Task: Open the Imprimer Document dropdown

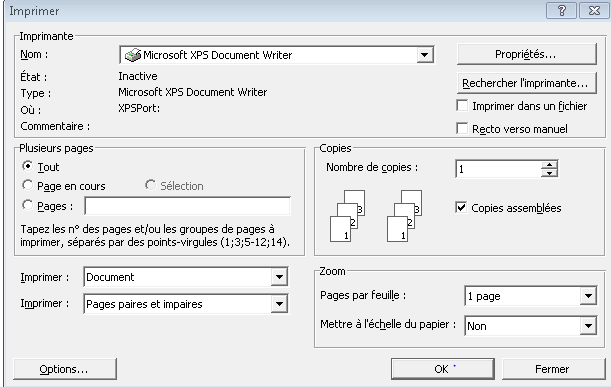Action: click(279, 277)
